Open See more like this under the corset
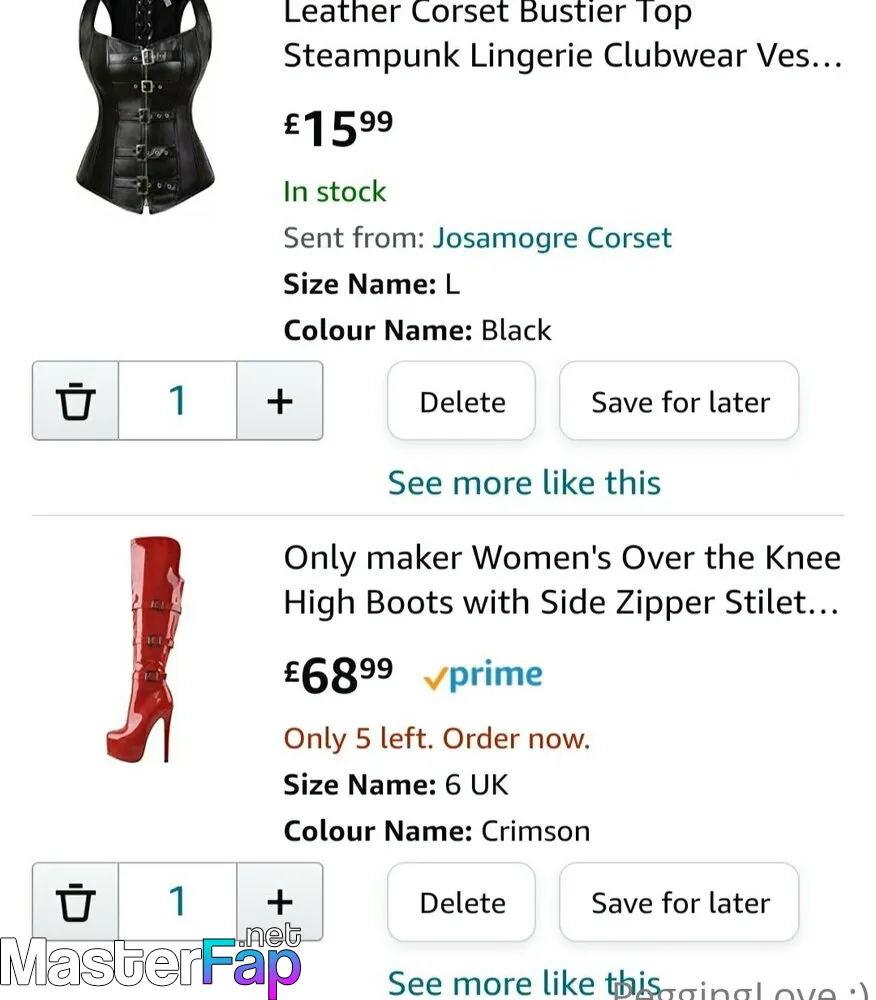 click(524, 483)
